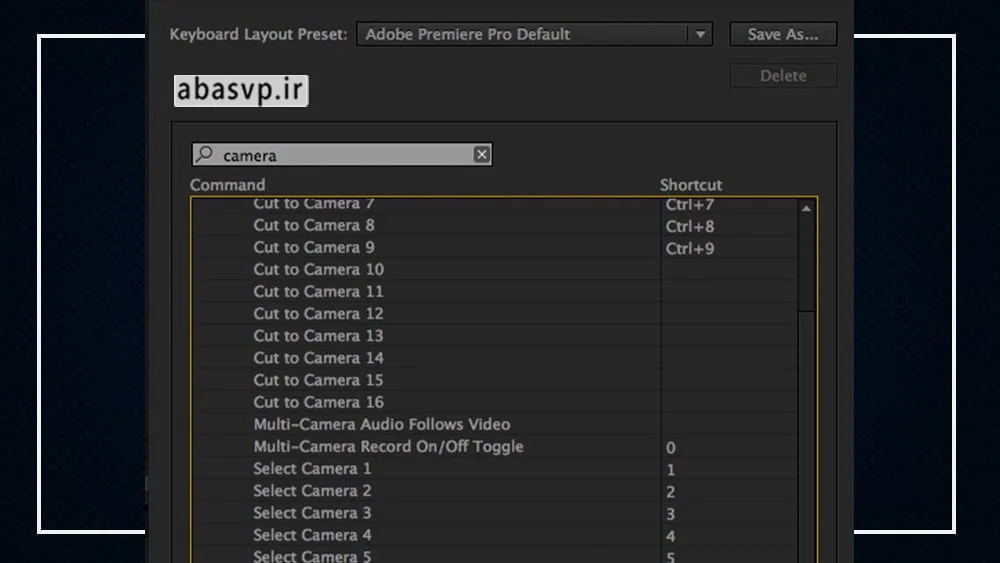Click the magnifier search icon
Screen dimensions: 1000x563
coord(204,154)
